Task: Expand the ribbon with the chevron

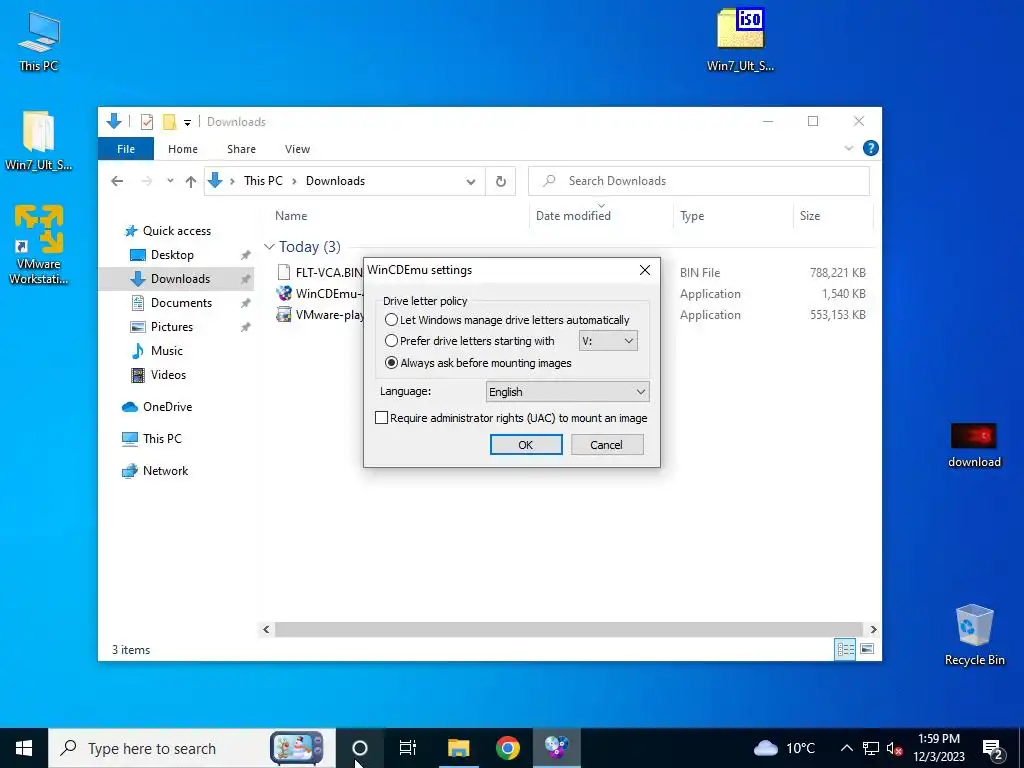Action: coord(848,148)
